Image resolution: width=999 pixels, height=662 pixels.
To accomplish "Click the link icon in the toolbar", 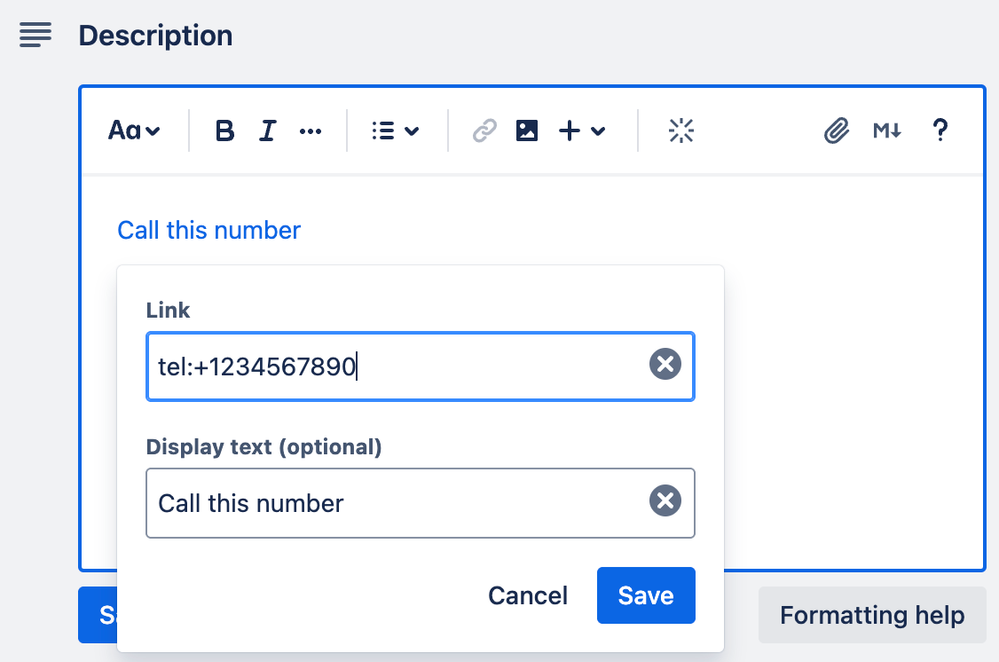I will (484, 131).
